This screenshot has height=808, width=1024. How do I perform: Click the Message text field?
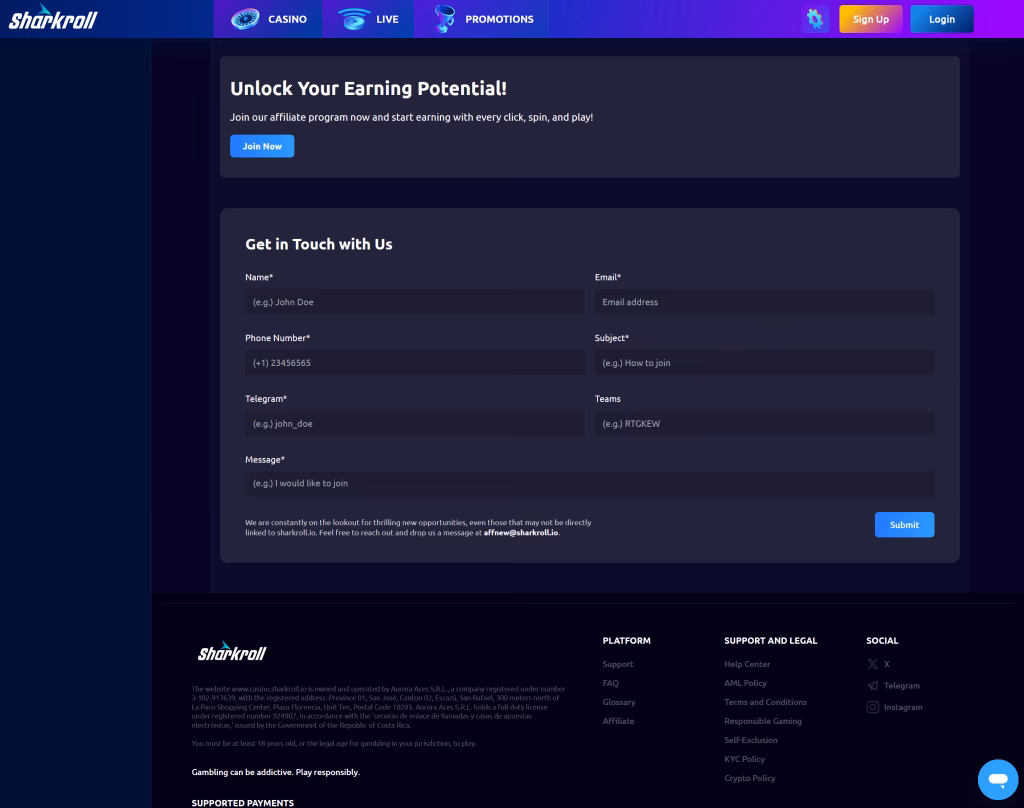pyautogui.click(x=589, y=484)
